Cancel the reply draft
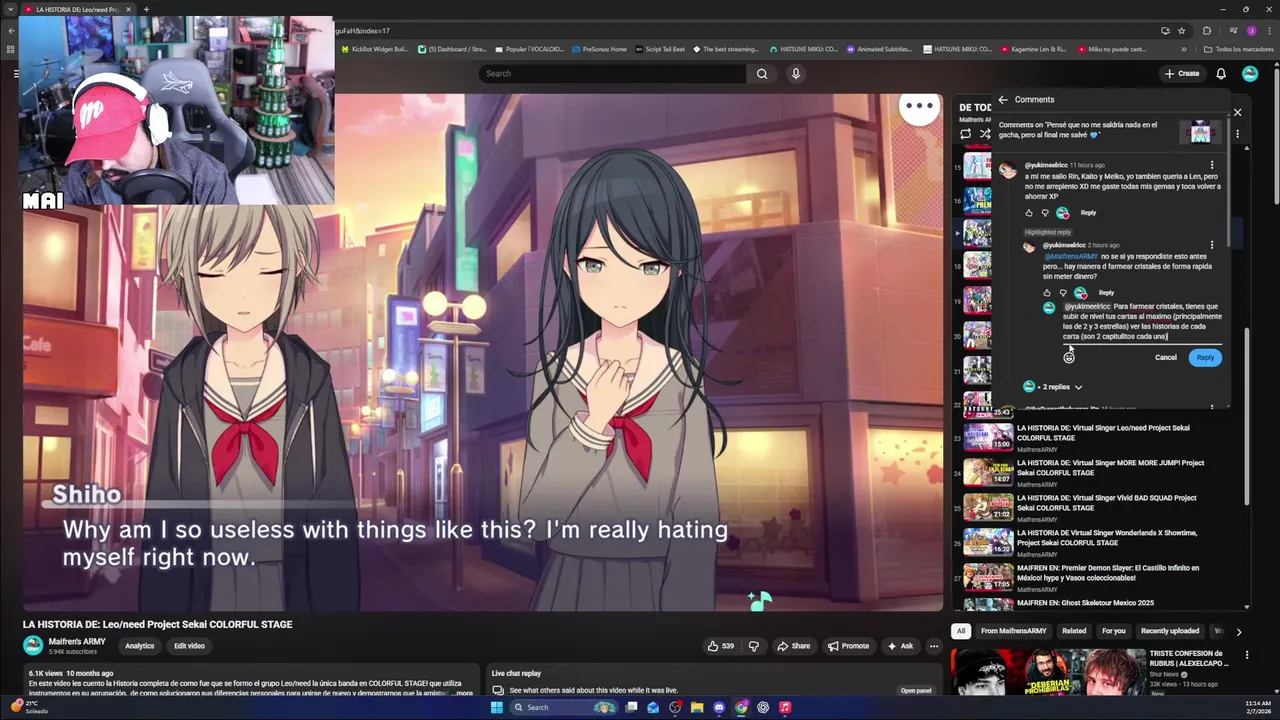This screenshot has width=1280, height=720. coord(1166,357)
